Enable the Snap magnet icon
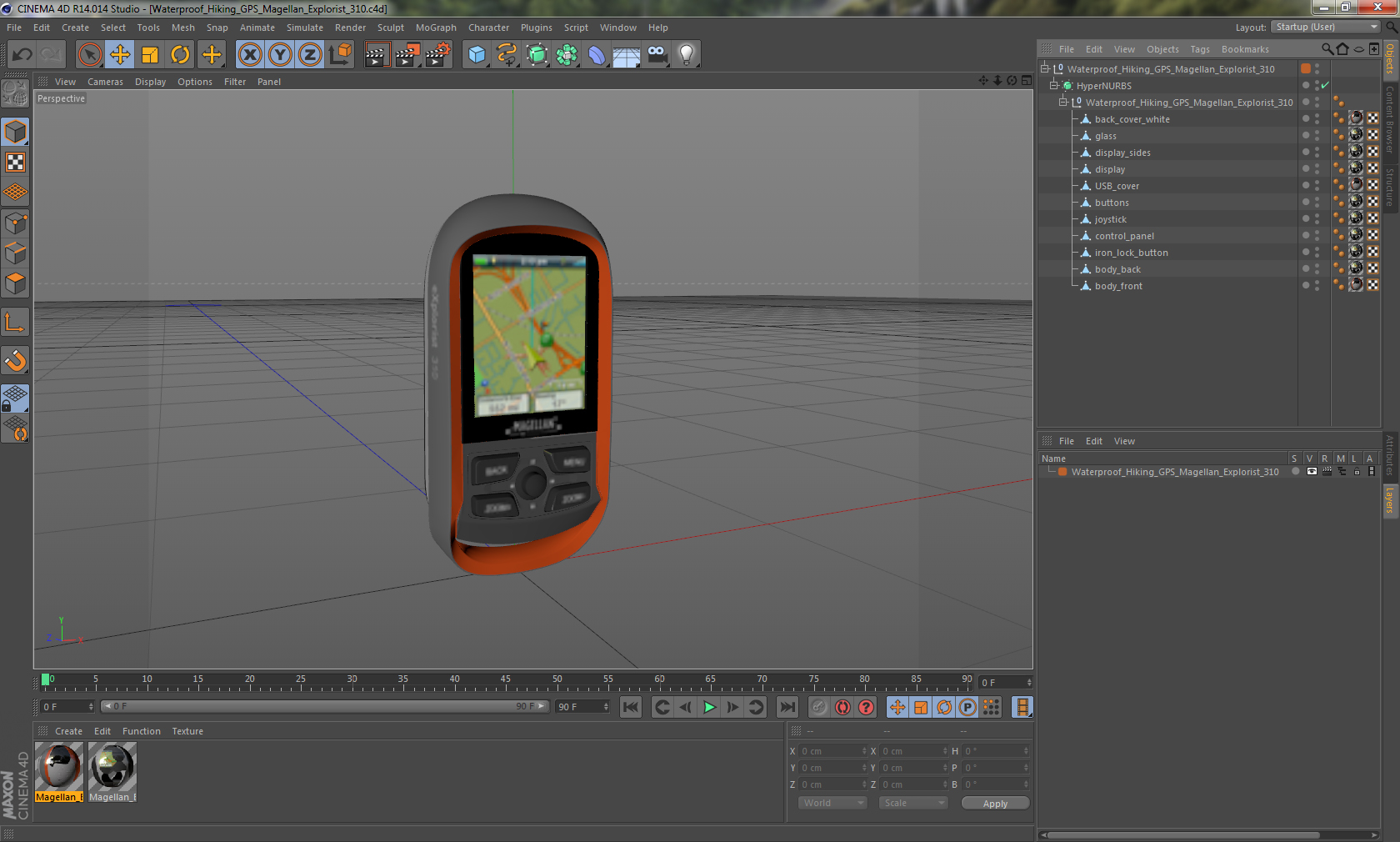Image resolution: width=1400 pixels, height=842 pixels. point(15,360)
